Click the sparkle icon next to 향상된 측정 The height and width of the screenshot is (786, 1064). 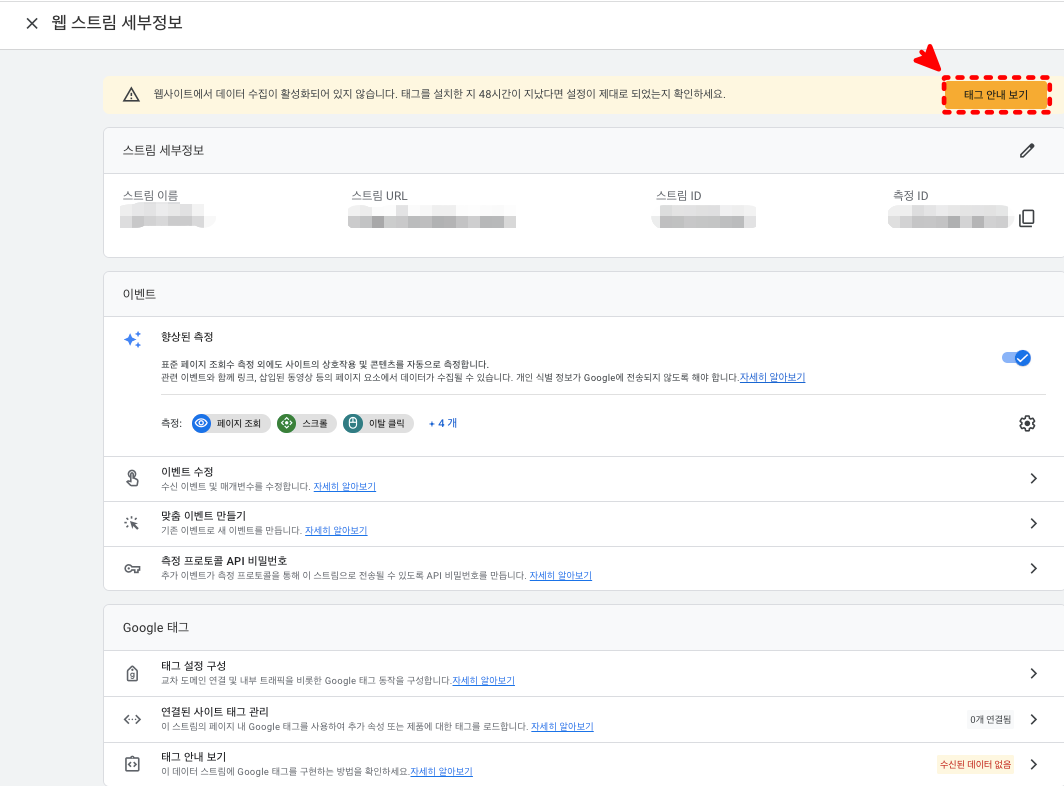[x=131, y=340]
